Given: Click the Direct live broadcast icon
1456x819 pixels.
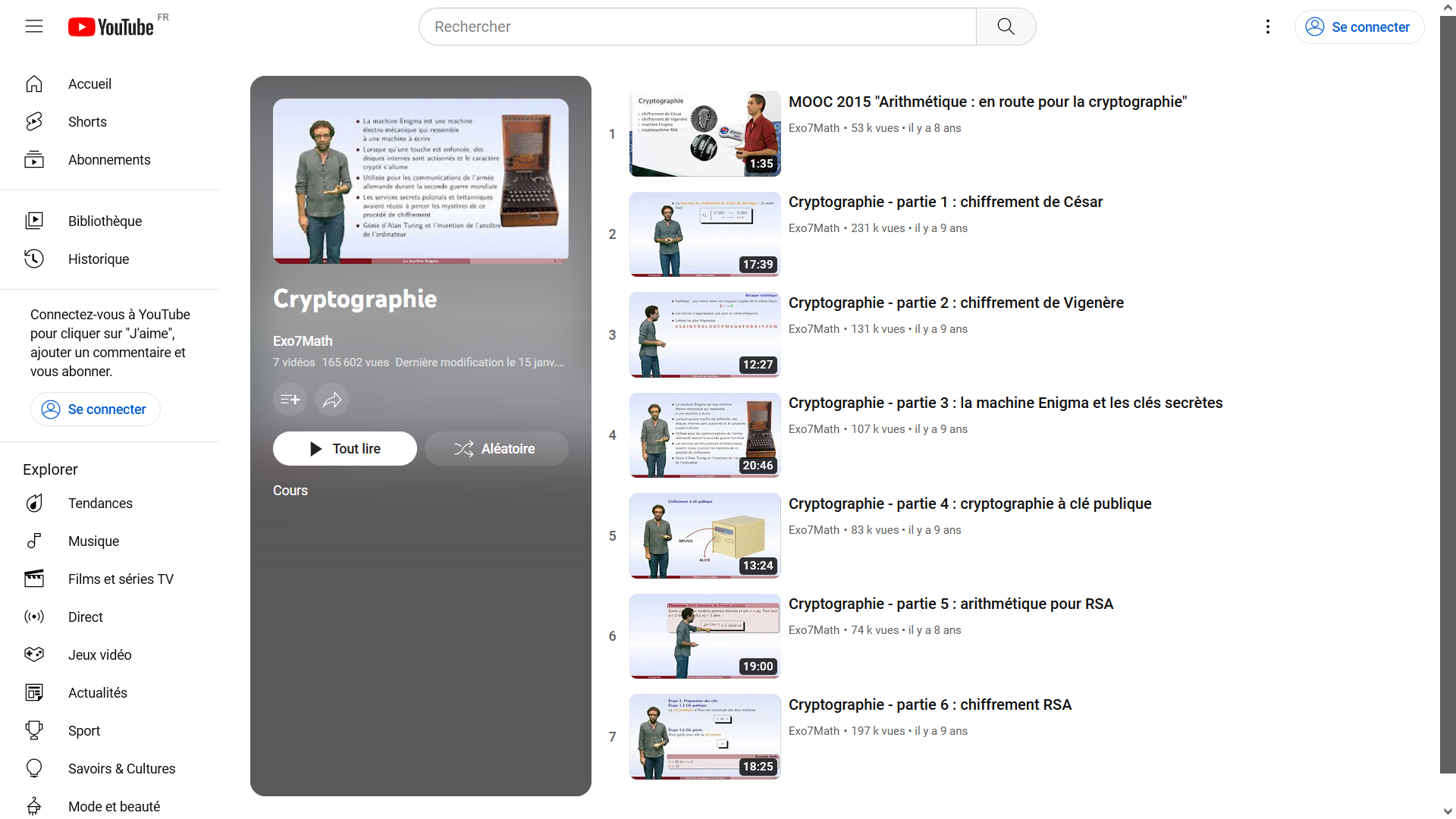Looking at the screenshot, I should pos(34,617).
